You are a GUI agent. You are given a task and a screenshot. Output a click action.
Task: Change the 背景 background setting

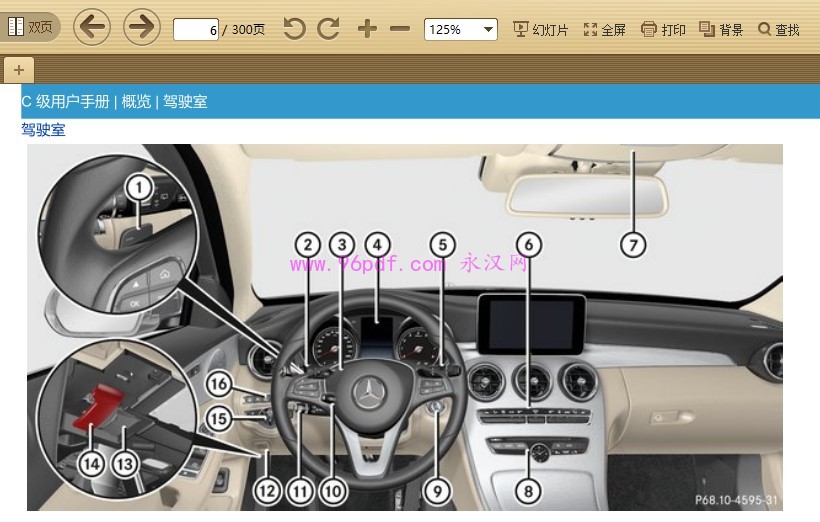pos(721,30)
